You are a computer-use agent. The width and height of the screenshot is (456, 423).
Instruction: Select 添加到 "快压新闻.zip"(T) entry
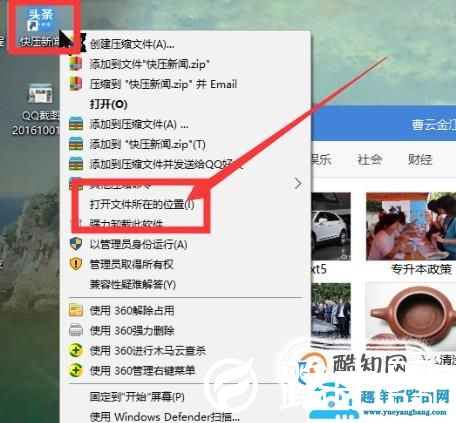pyautogui.click(x=147, y=144)
